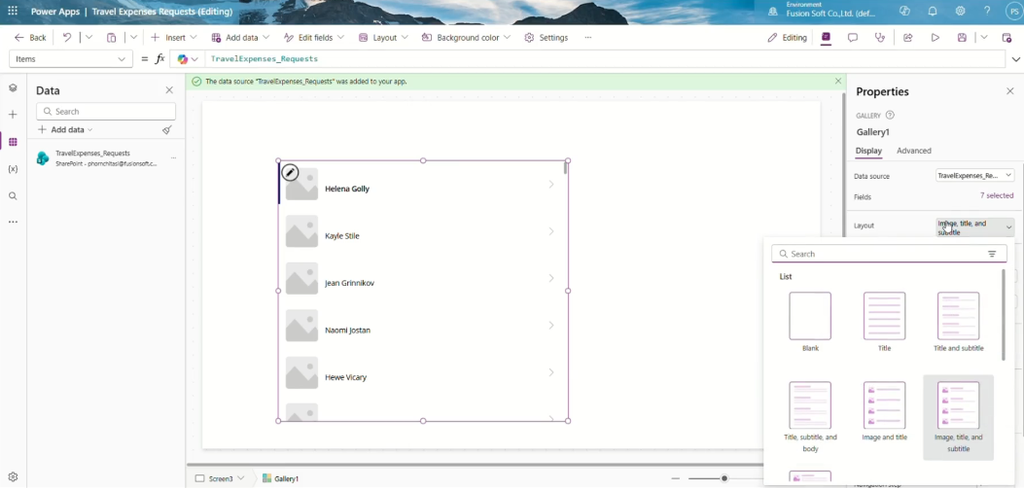The width and height of the screenshot is (1024, 488).
Task: Open Settings in the toolbar
Action: coord(546,38)
